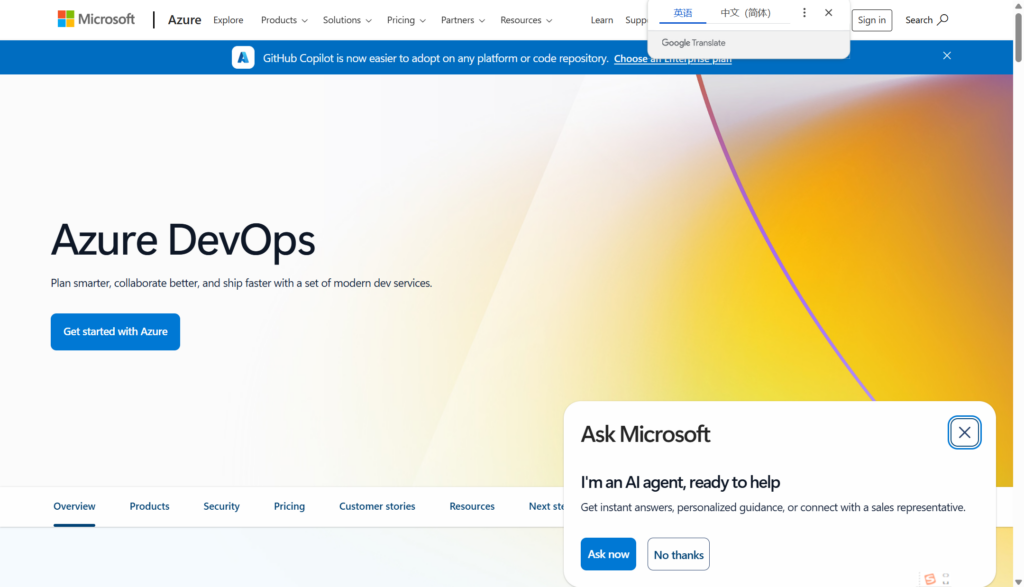This screenshot has width=1024, height=587.
Task: Follow the Choose an Enterprise plan link
Action: pyautogui.click(x=672, y=59)
